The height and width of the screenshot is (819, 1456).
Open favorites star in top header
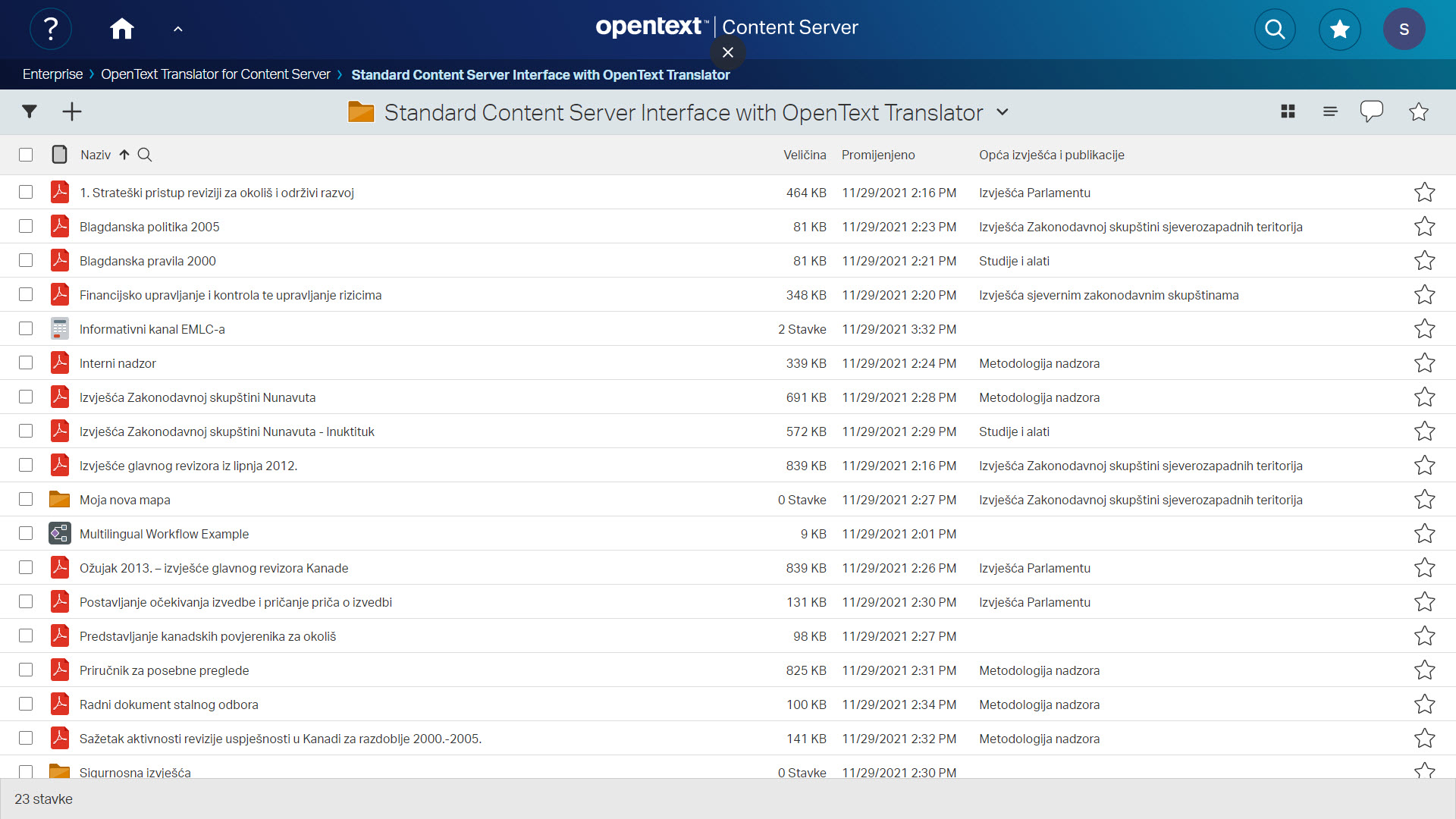(1339, 29)
